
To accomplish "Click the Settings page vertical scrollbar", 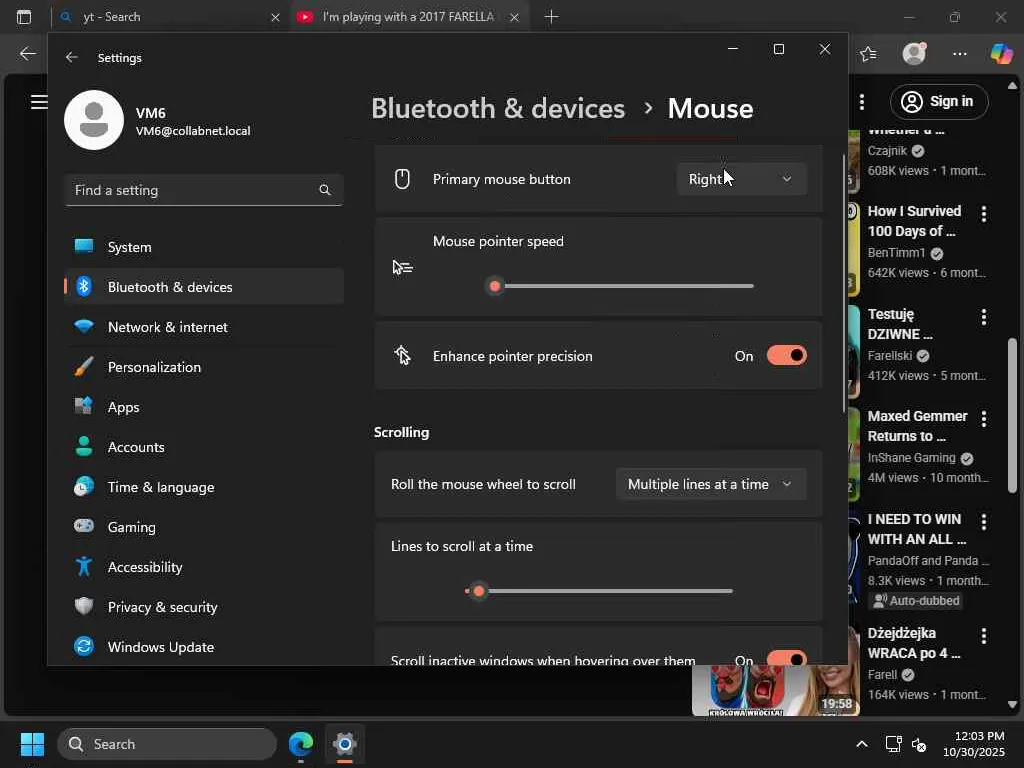I will (x=844, y=283).
